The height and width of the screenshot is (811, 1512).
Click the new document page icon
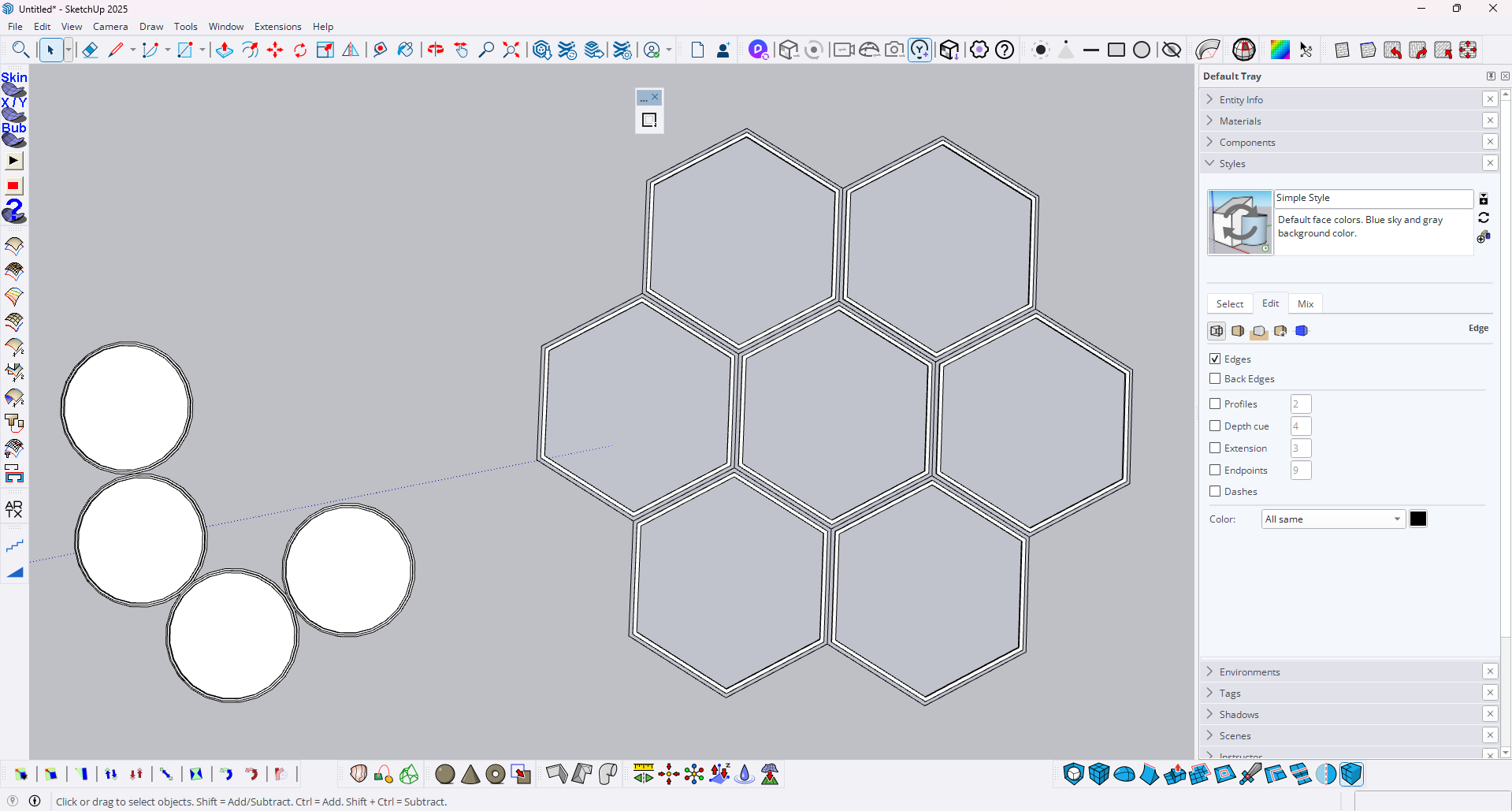tap(697, 50)
